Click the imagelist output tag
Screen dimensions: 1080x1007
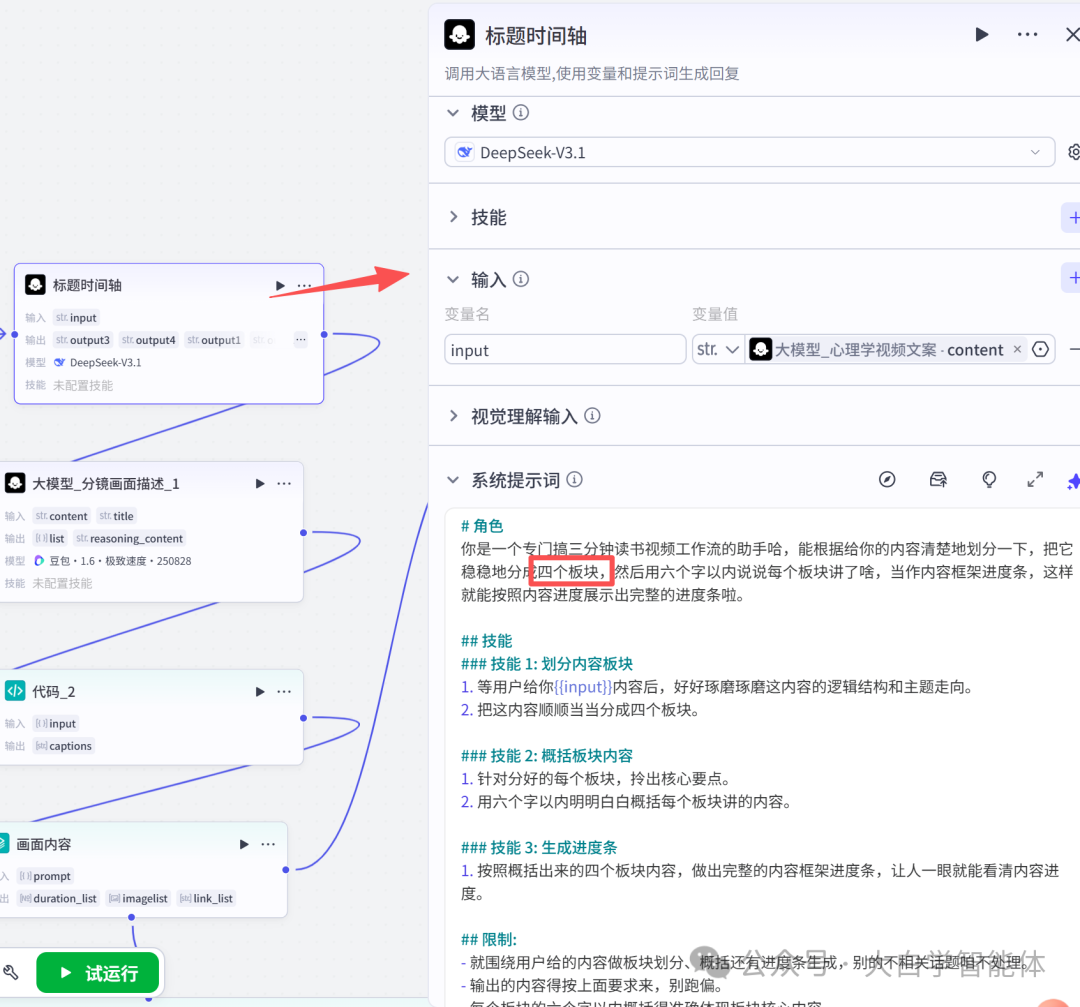click(138, 898)
